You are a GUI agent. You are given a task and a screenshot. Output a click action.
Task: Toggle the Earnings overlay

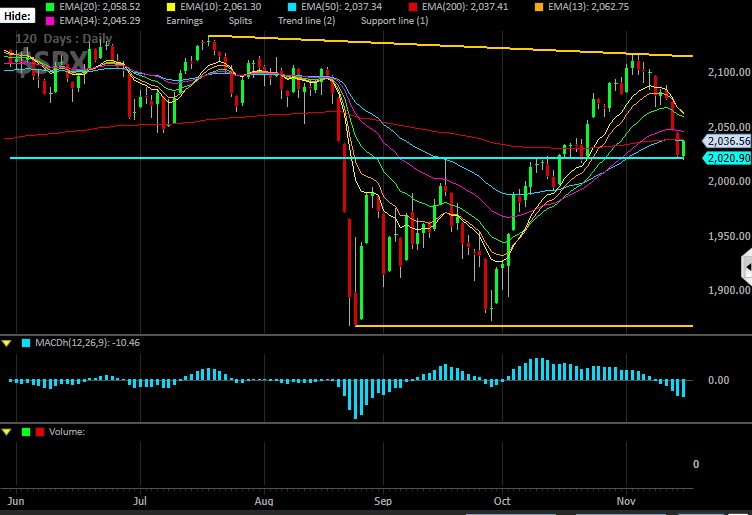(x=185, y=21)
